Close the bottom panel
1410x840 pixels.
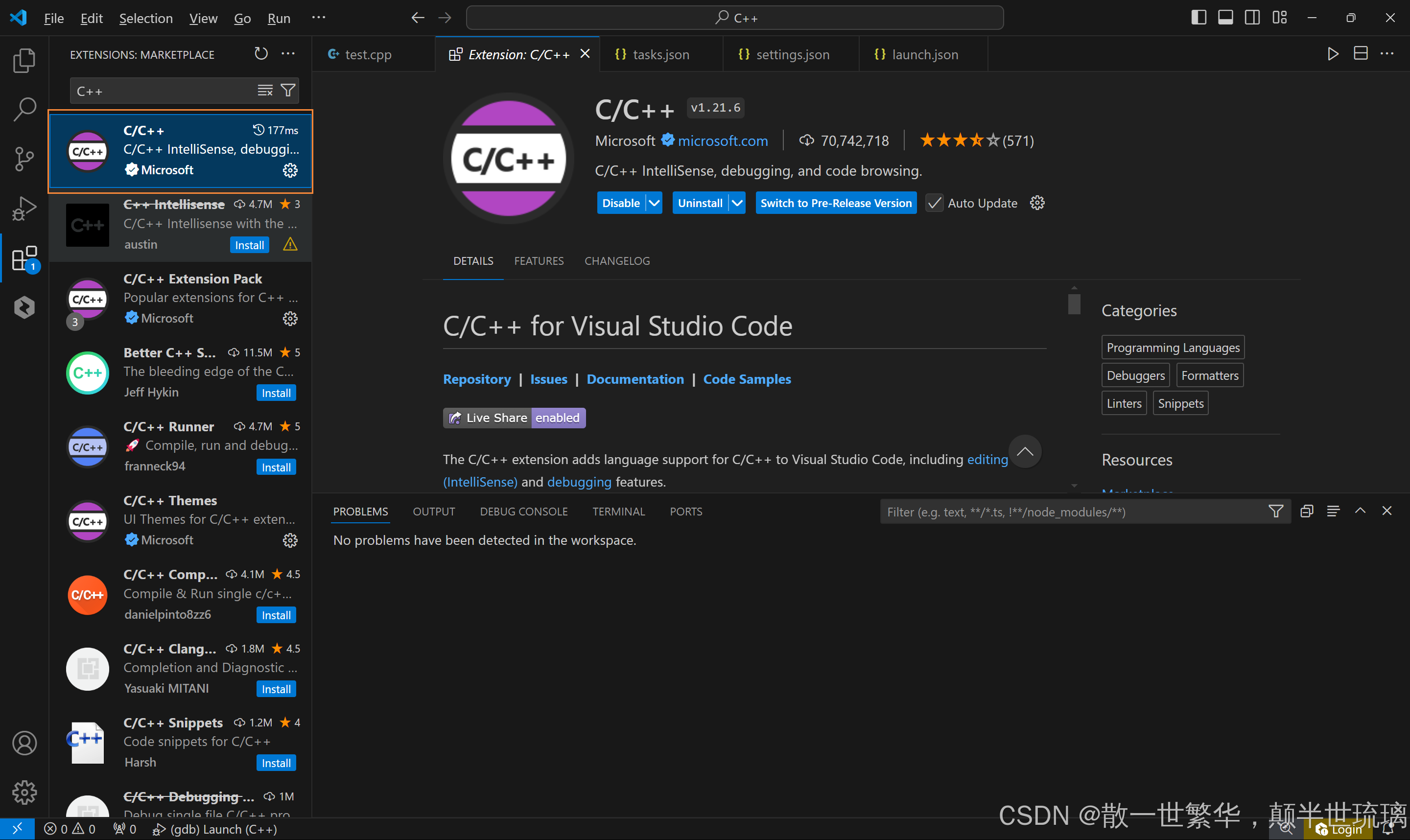(x=1387, y=511)
